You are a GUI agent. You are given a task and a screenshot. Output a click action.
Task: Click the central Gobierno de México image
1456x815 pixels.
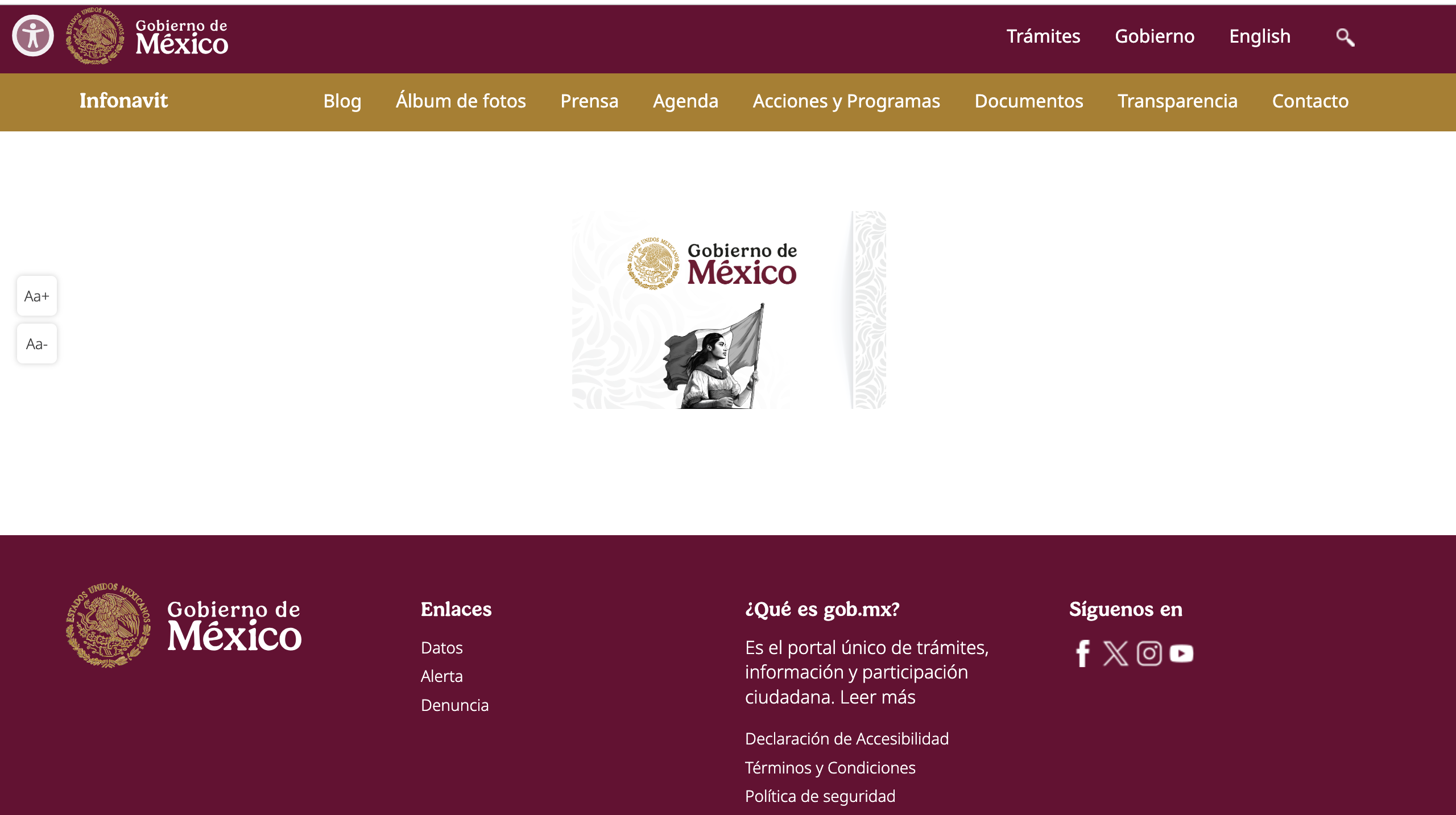tap(729, 310)
